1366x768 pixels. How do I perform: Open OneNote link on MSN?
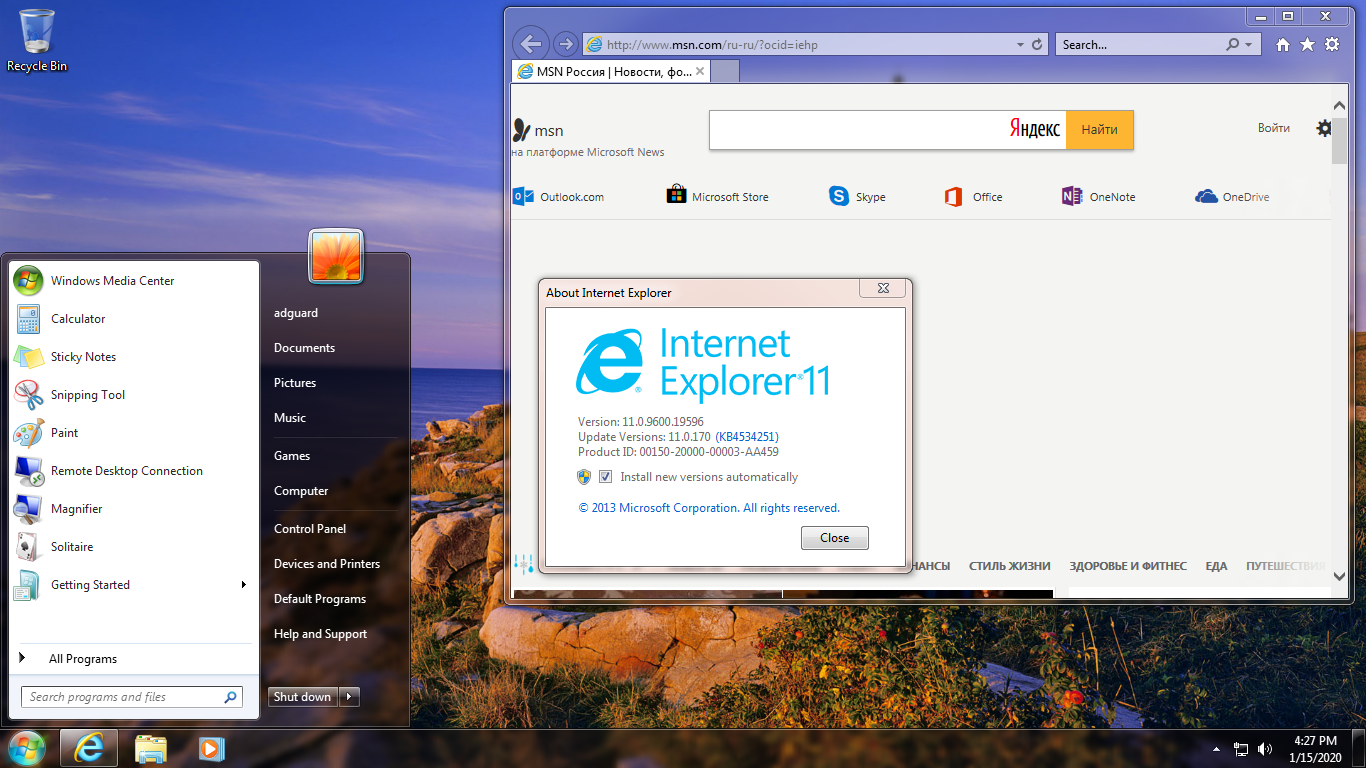click(x=1099, y=197)
